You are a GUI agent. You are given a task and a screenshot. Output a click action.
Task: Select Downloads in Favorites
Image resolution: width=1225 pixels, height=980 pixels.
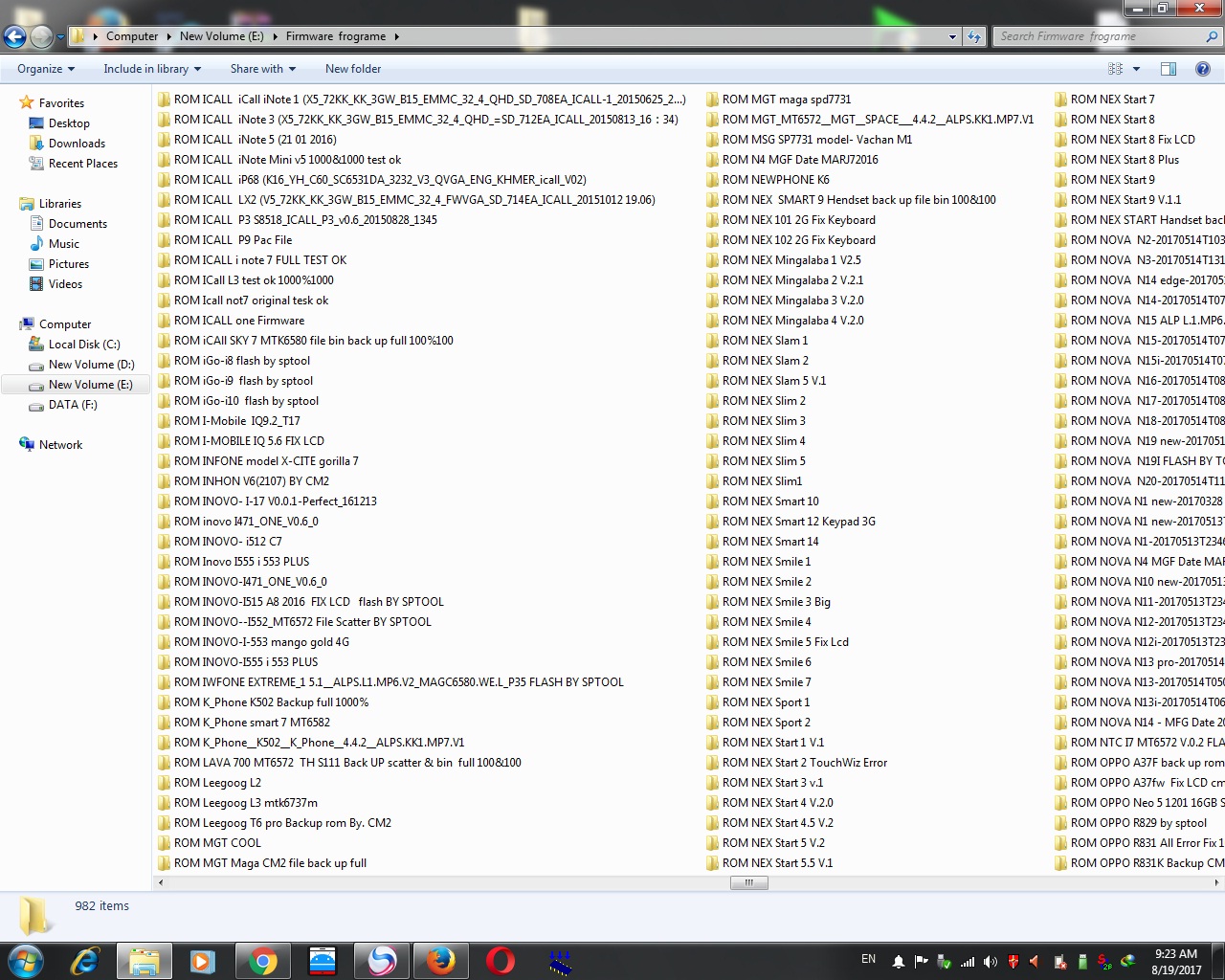[77, 144]
